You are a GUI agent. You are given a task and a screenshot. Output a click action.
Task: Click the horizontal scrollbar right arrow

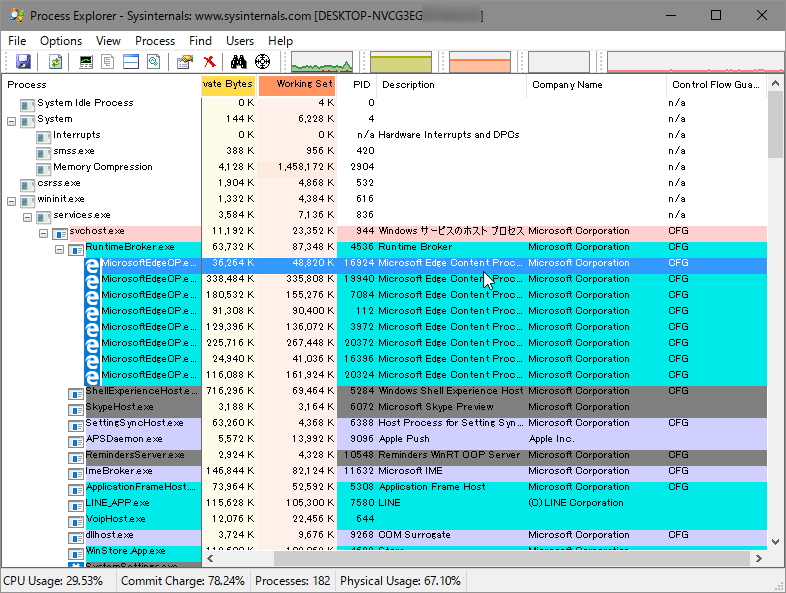click(x=759, y=558)
